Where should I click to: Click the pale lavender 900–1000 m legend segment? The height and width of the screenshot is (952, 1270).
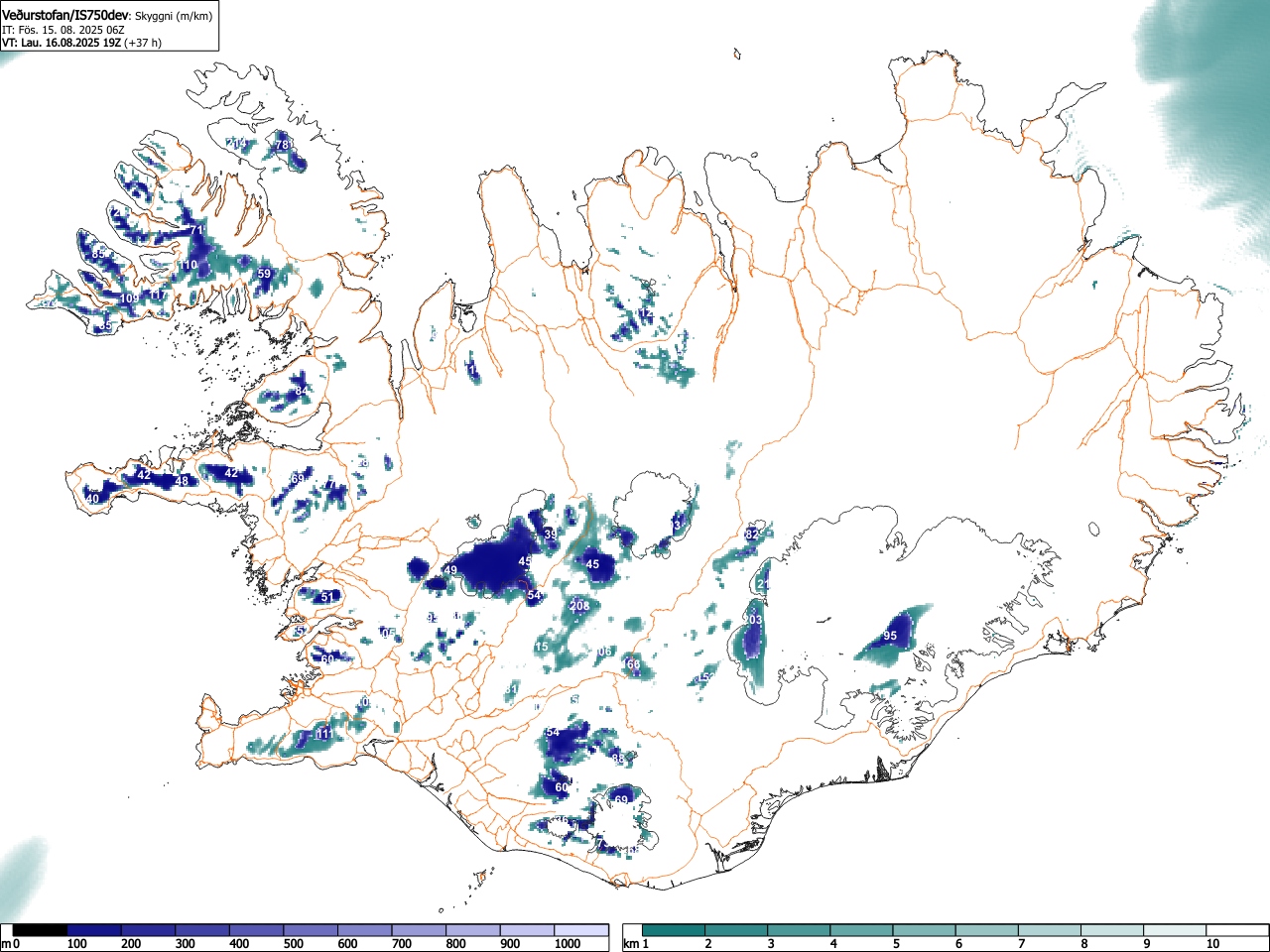click(527, 930)
